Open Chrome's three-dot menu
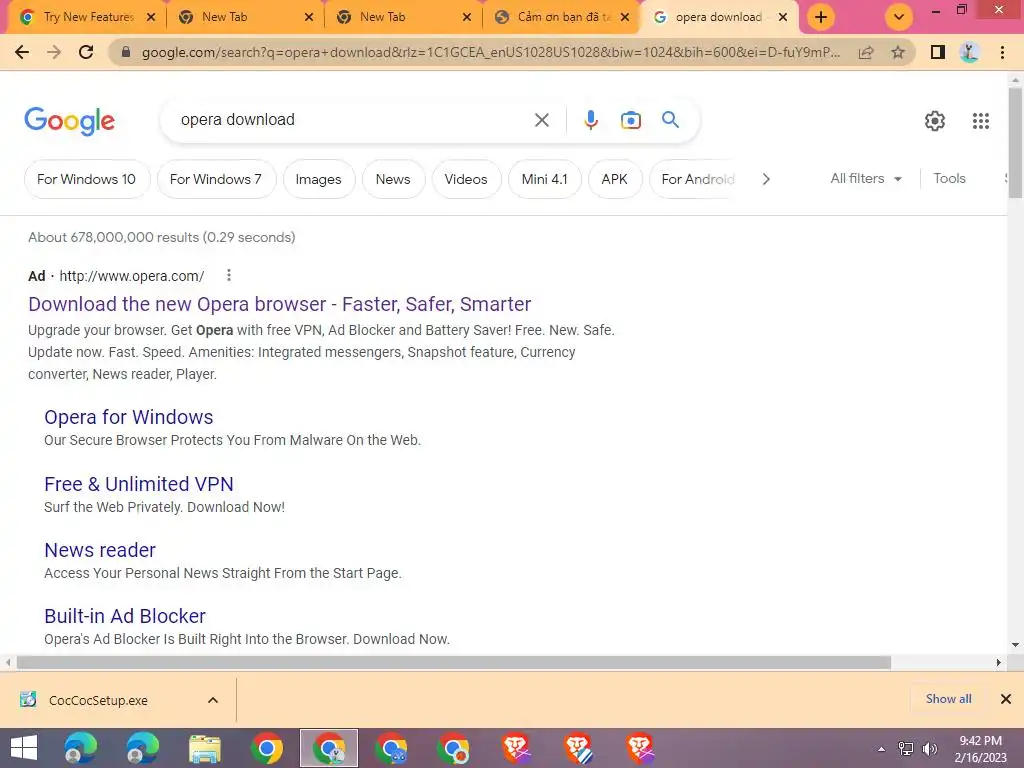The height and width of the screenshot is (768, 1024). (x=1002, y=52)
